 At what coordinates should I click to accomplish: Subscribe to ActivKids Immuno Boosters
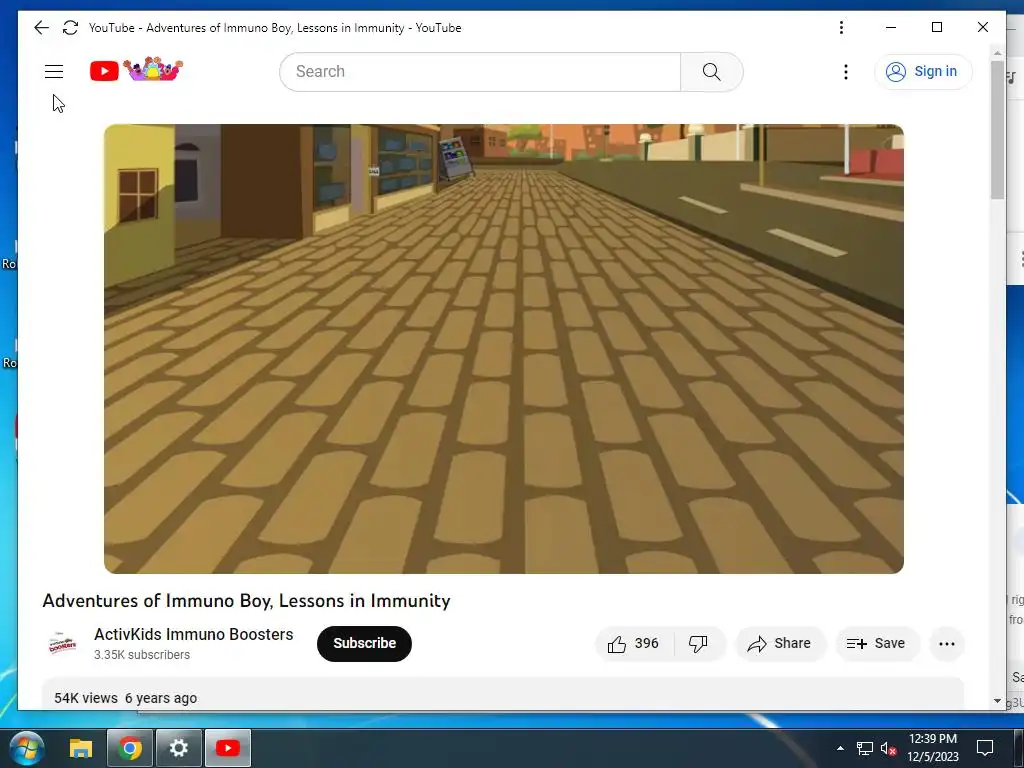364,643
